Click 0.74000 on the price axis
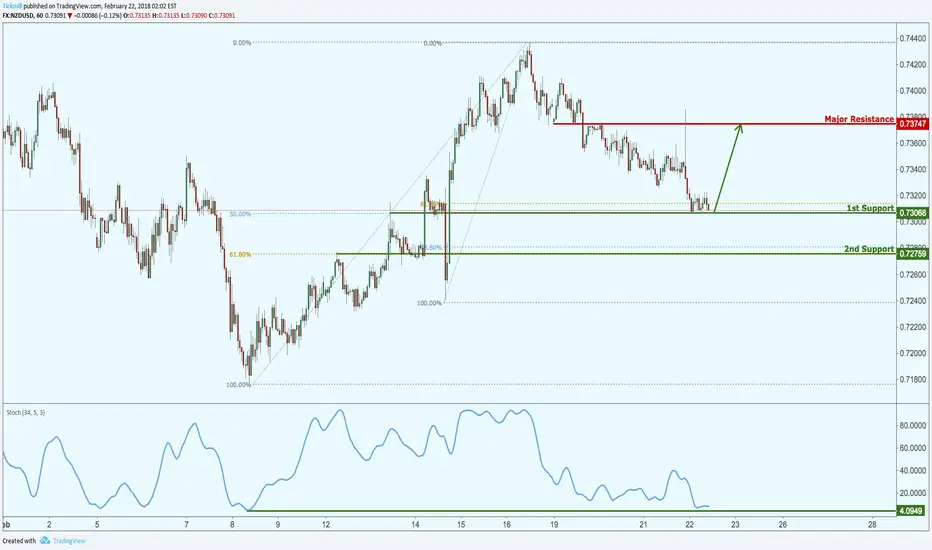932x550 pixels. pos(912,90)
